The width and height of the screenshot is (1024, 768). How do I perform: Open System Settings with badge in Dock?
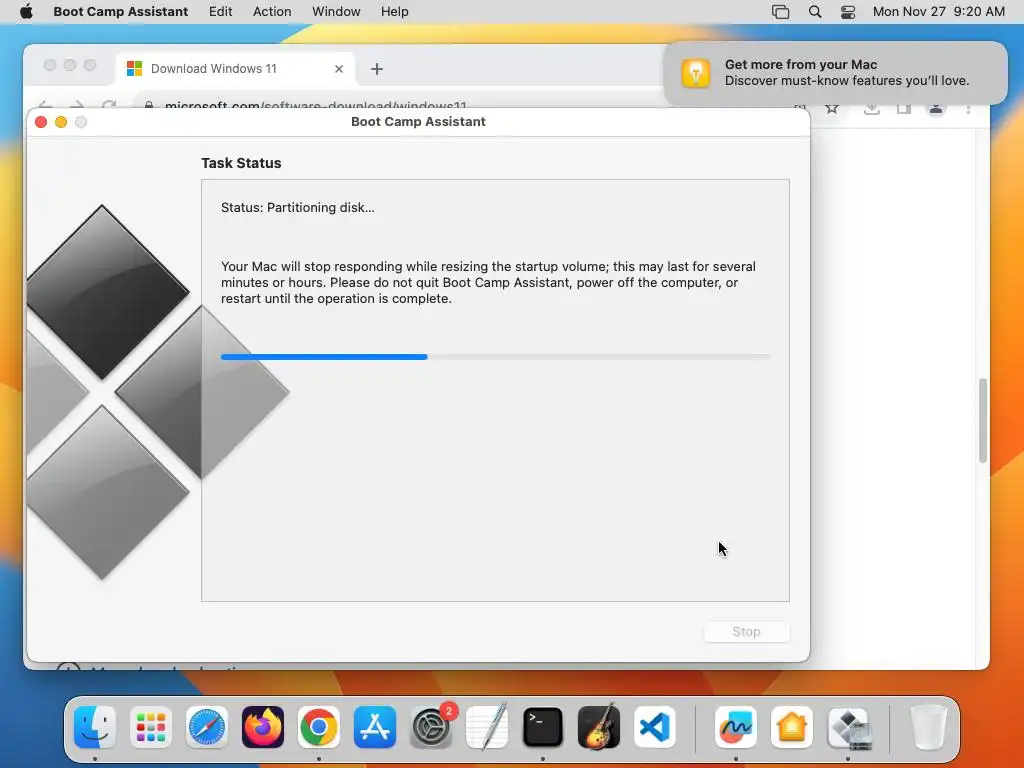(x=431, y=727)
